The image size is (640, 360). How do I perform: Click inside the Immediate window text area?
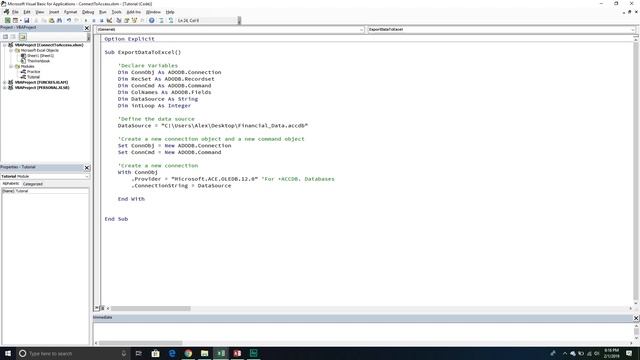pyautogui.click(x=363, y=331)
